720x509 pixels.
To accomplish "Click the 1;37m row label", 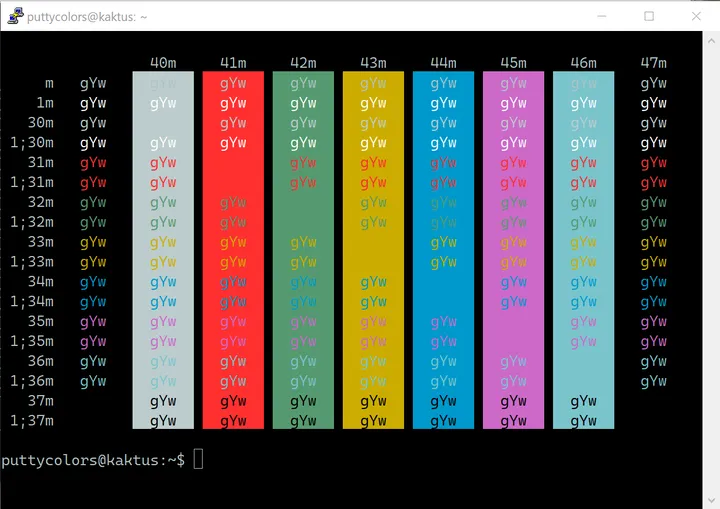I will 32,421.
